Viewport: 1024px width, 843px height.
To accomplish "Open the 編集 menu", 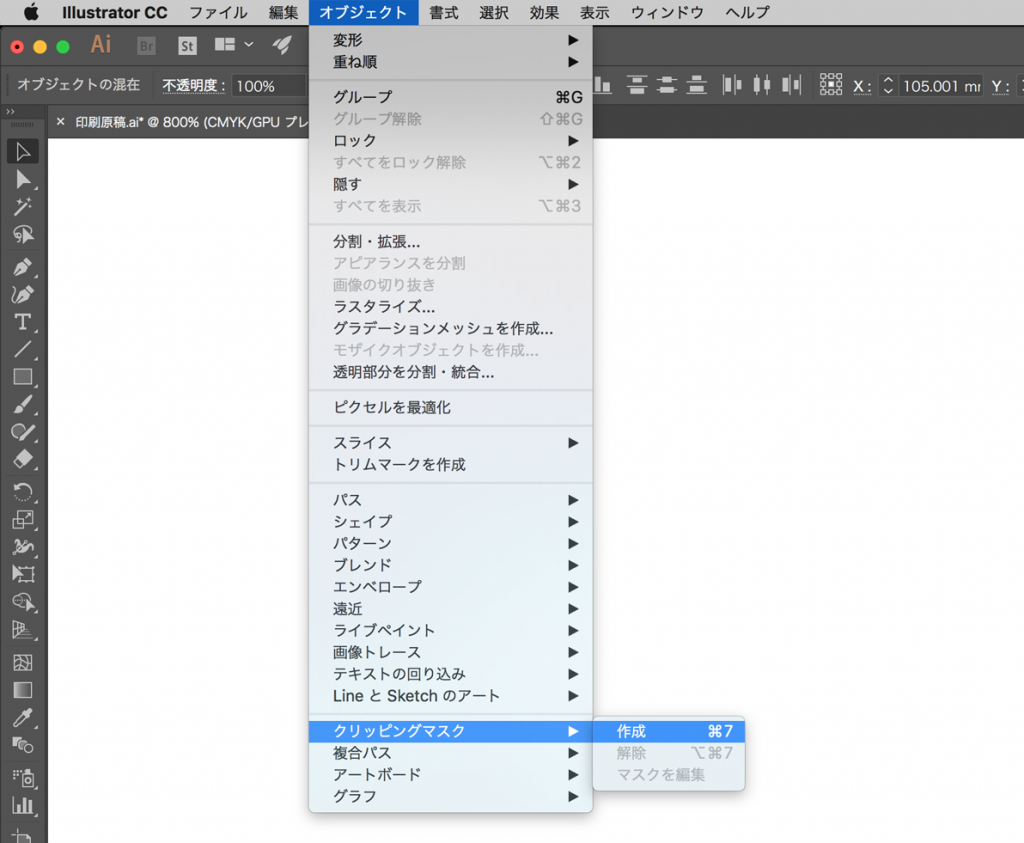I will [283, 12].
